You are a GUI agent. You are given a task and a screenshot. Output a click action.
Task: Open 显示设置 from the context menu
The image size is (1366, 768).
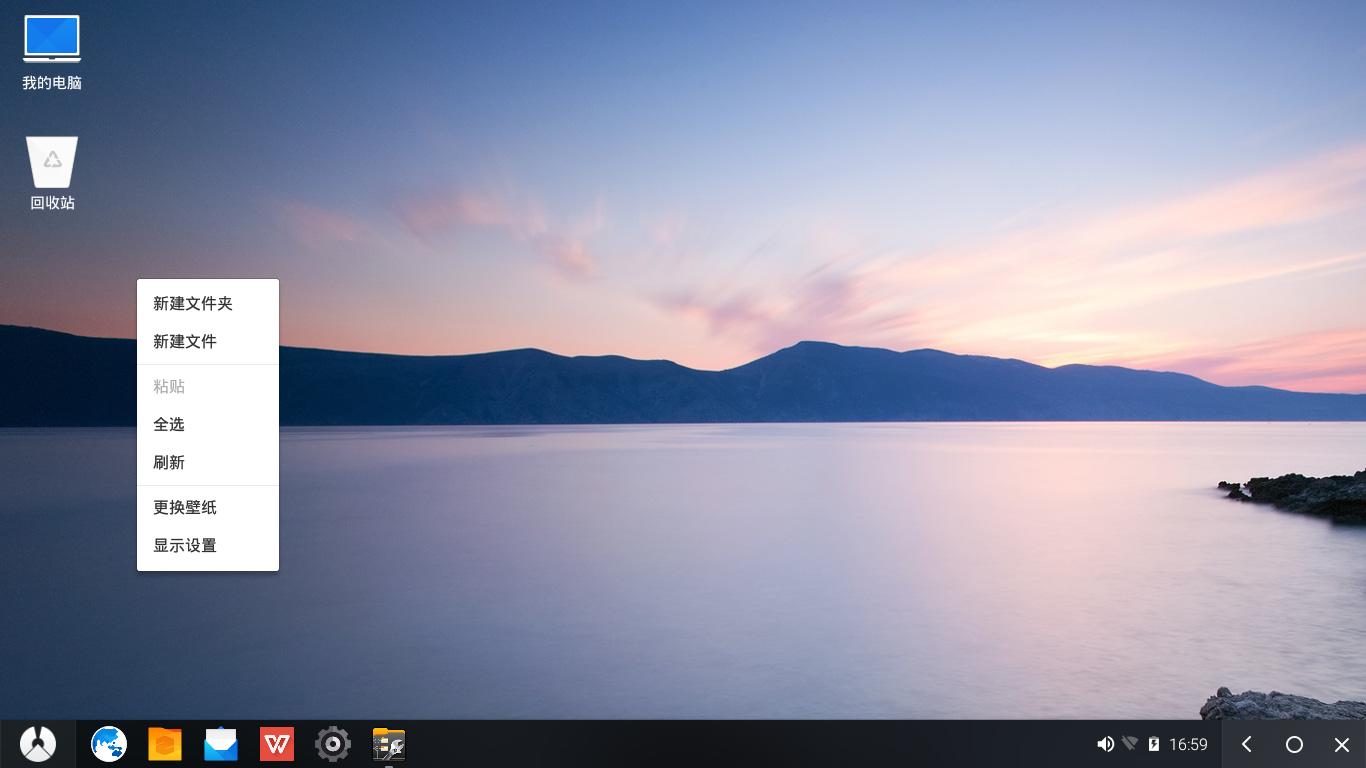pos(208,545)
